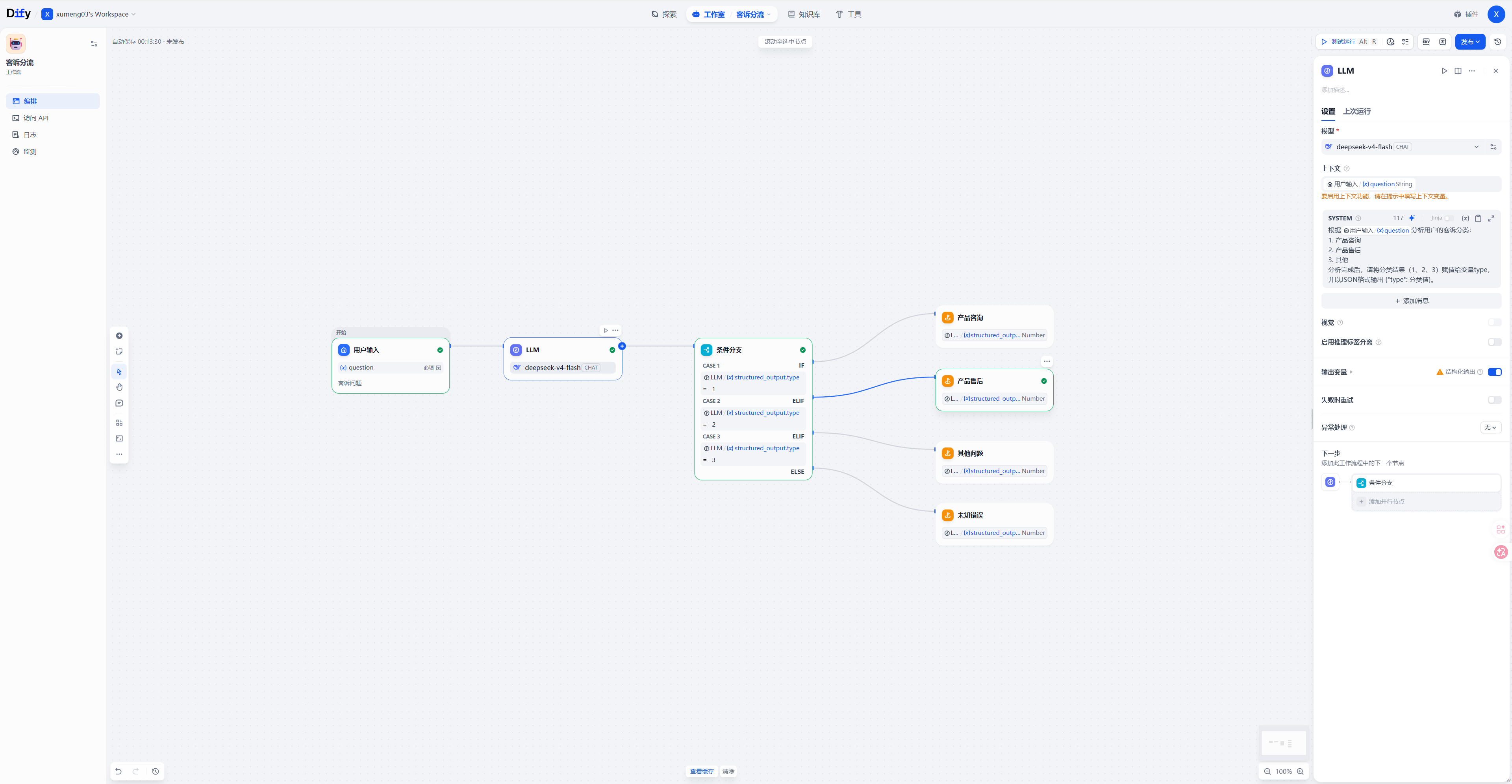Click the canvas minimap thumbnail

click(1284, 743)
